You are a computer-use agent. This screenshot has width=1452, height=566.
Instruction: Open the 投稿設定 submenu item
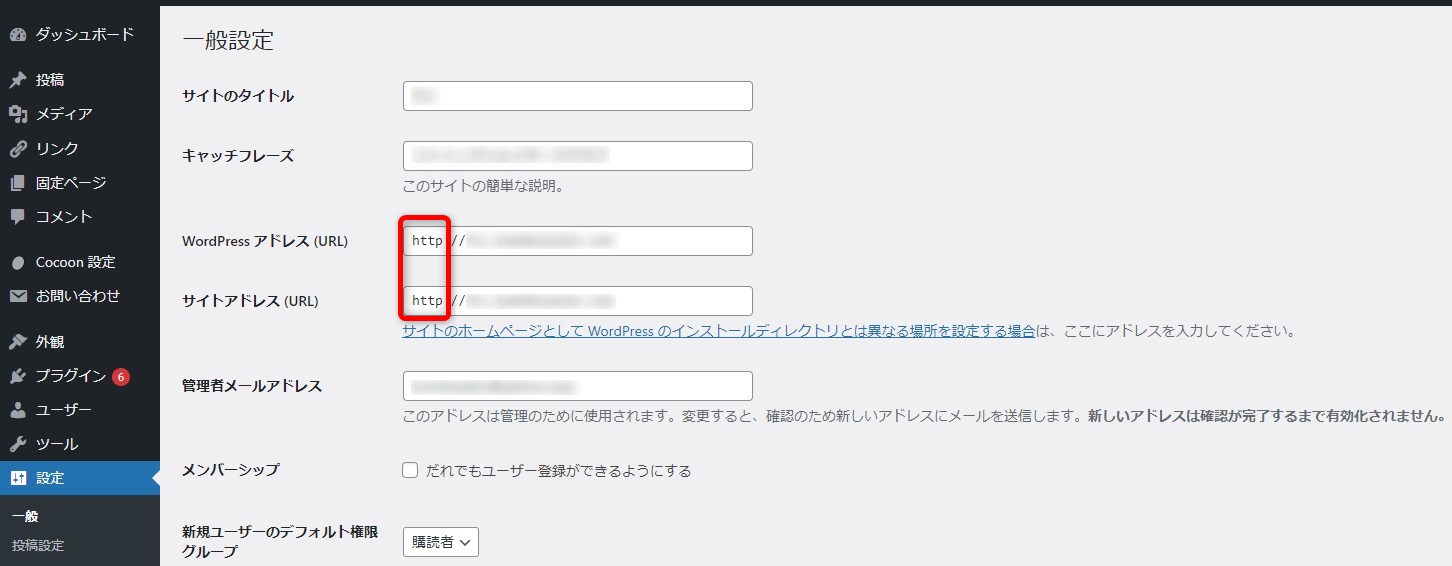38,546
